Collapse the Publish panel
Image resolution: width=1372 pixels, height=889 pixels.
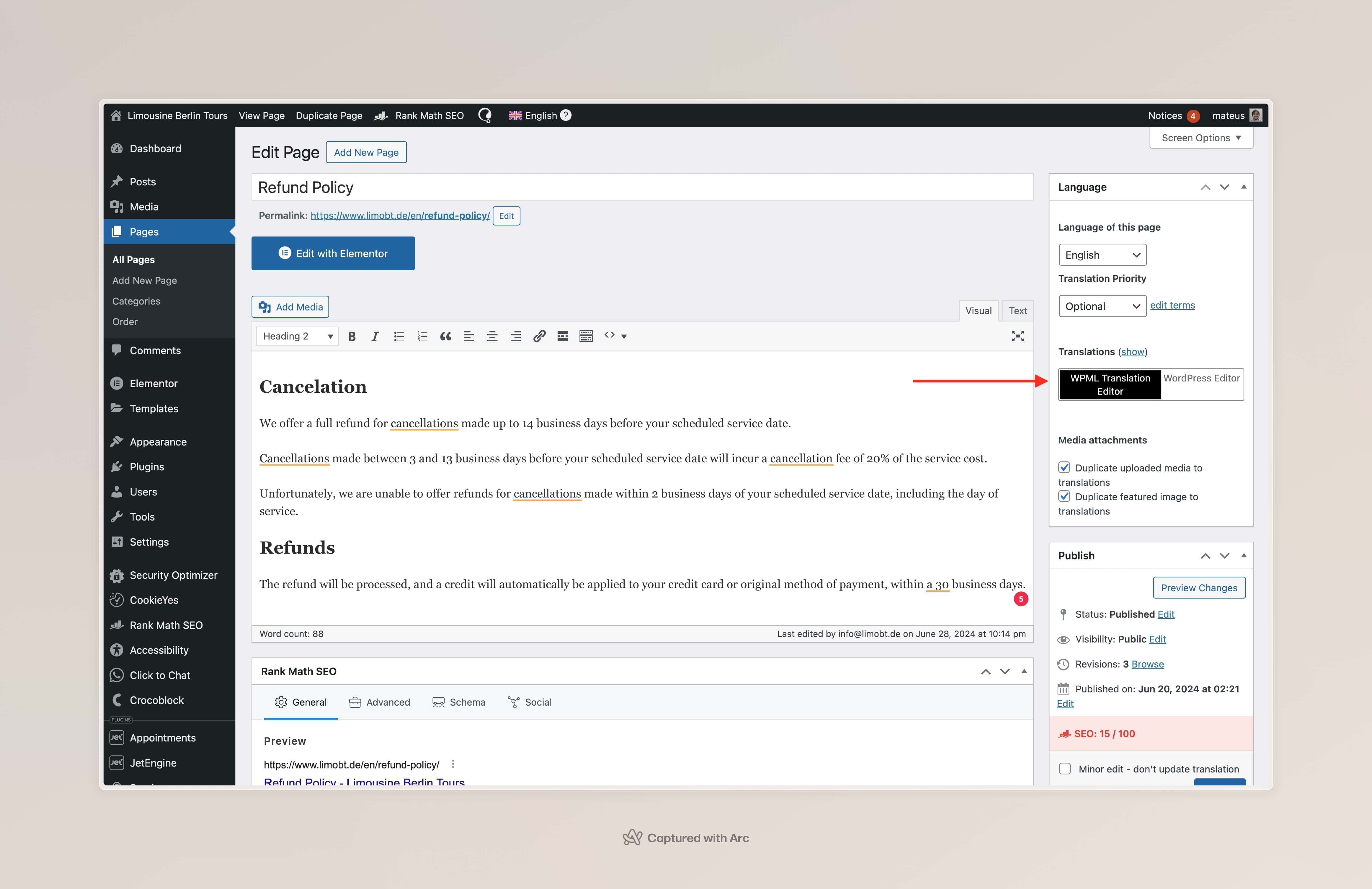1243,556
